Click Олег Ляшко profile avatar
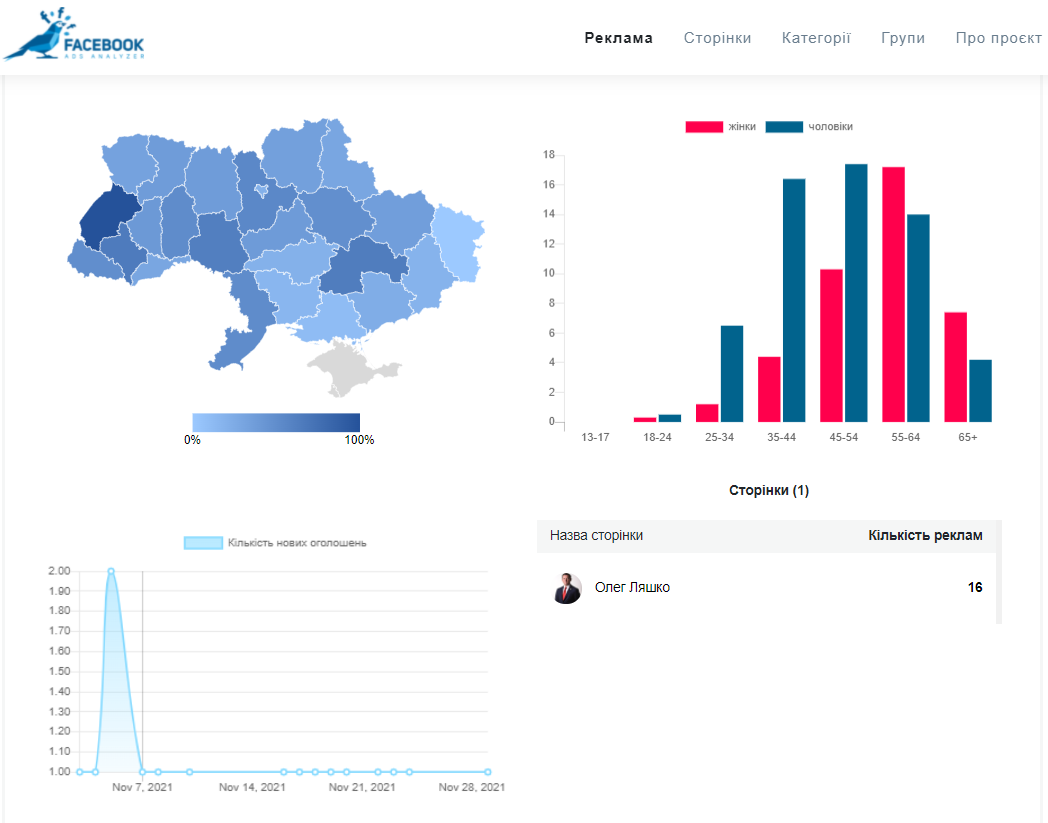1048x823 pixels. [567, 588]
